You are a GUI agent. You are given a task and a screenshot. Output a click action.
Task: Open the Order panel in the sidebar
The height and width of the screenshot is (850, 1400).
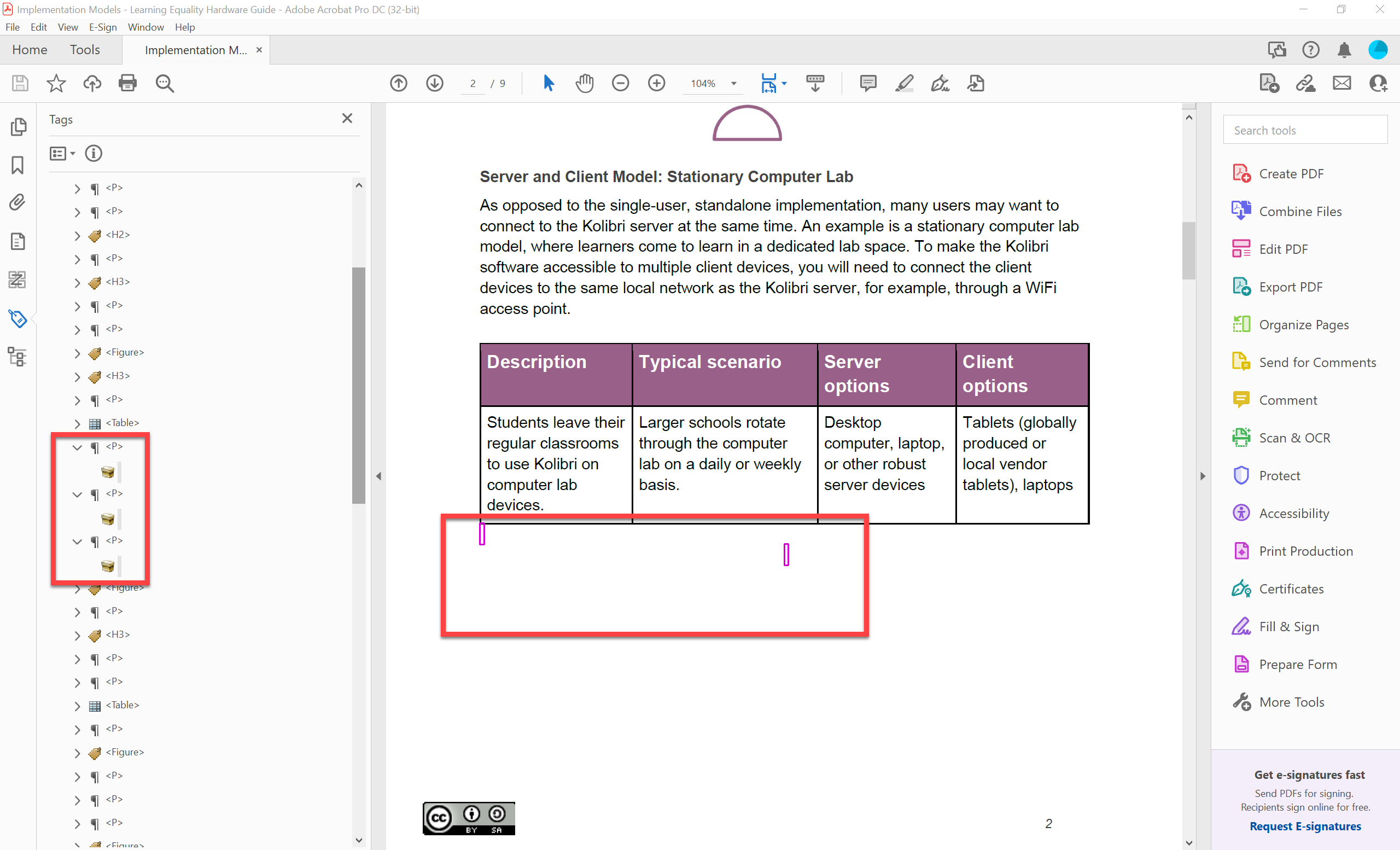pos(17,280)
